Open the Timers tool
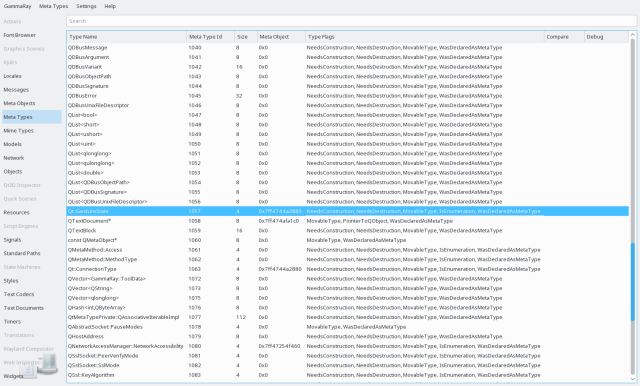This screenshot has width=640, height=386. [32, 322]
